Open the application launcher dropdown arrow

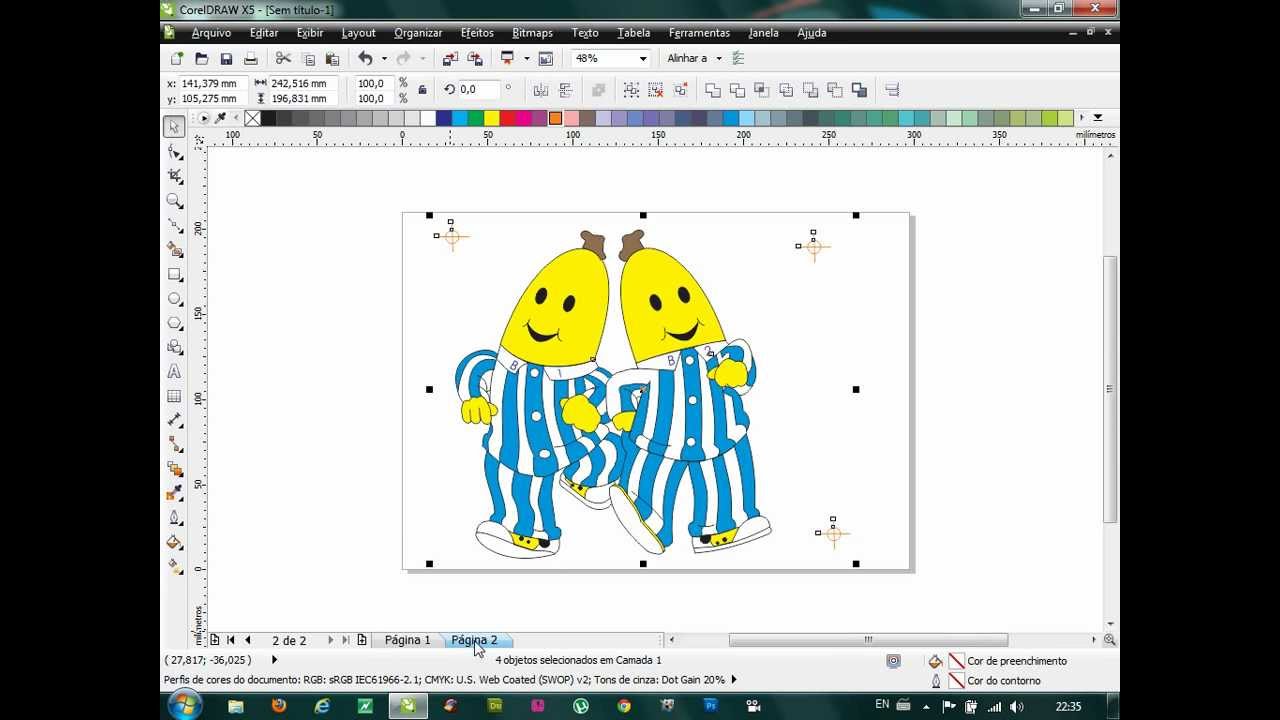tap(526, 58)
